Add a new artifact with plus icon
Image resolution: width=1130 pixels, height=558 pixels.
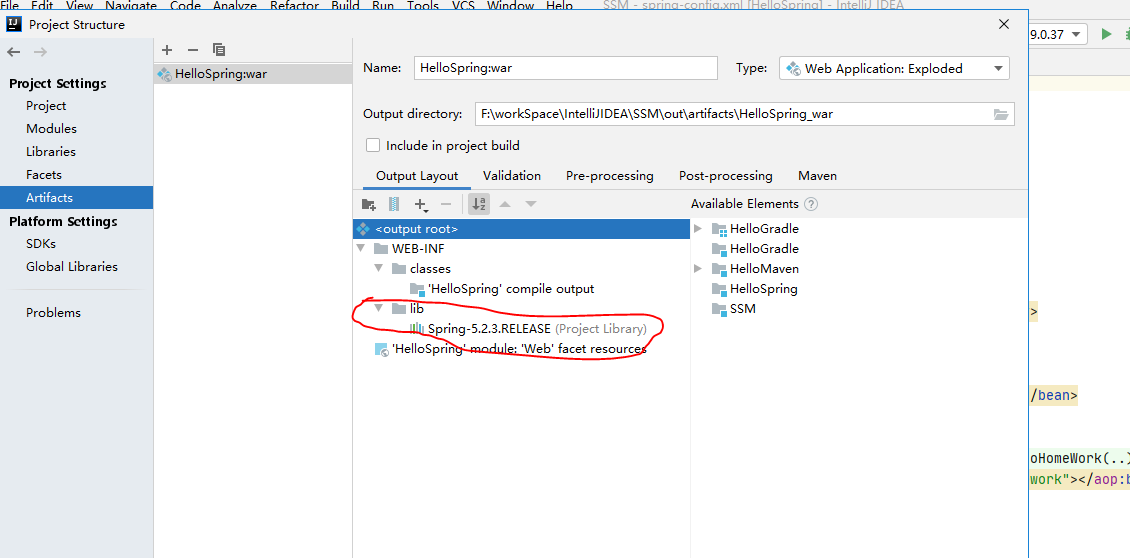click(167, 50)
